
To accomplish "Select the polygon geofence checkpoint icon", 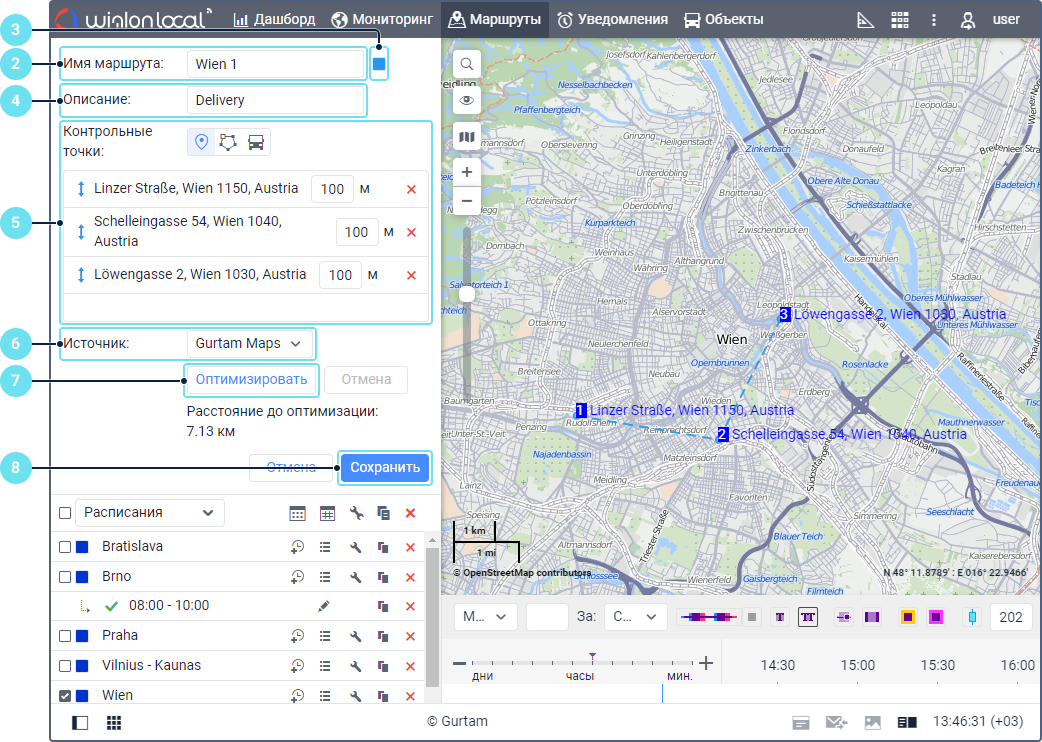I will point(229,142).
